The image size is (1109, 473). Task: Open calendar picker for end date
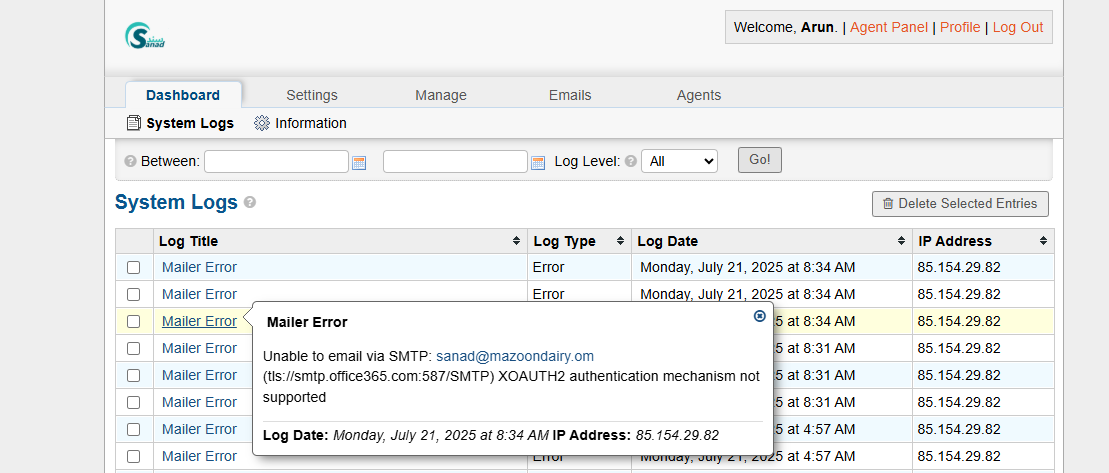[x=537, y=162]
